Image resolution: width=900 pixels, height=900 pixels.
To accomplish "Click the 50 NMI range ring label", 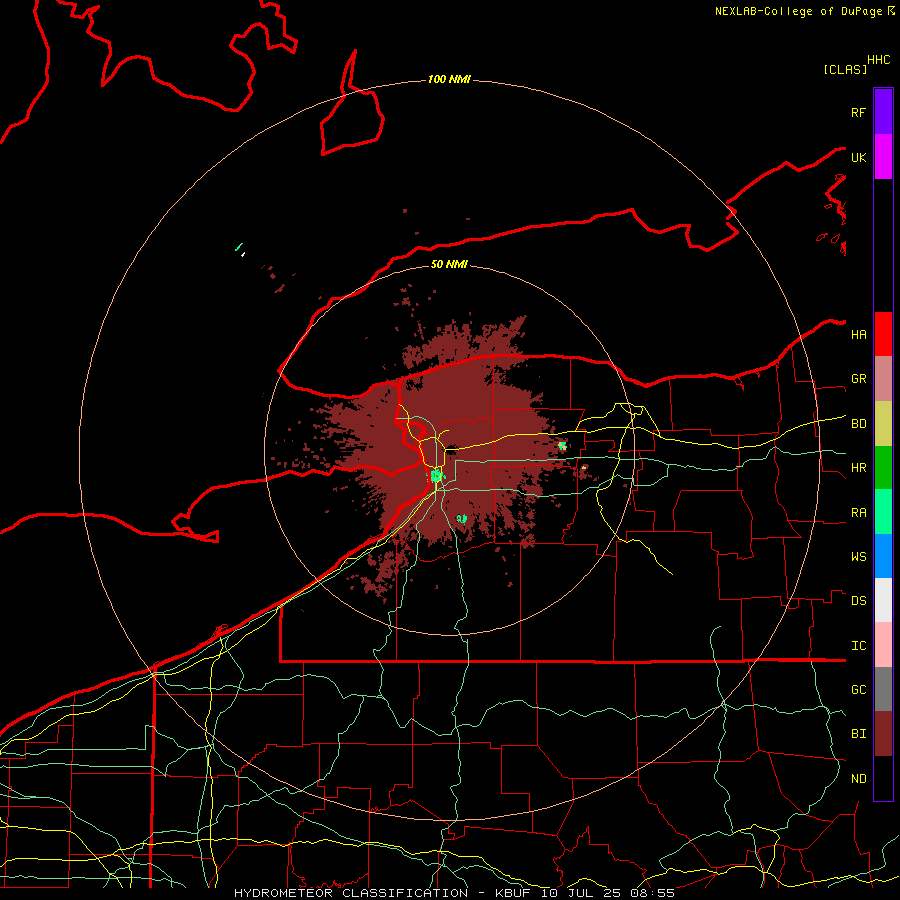I will (x=449, y=264).
